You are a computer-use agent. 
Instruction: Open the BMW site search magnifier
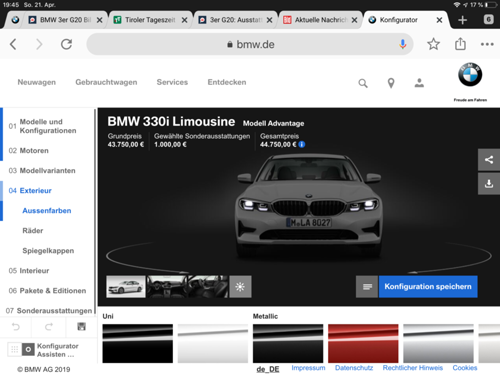[x=363, y=83]
